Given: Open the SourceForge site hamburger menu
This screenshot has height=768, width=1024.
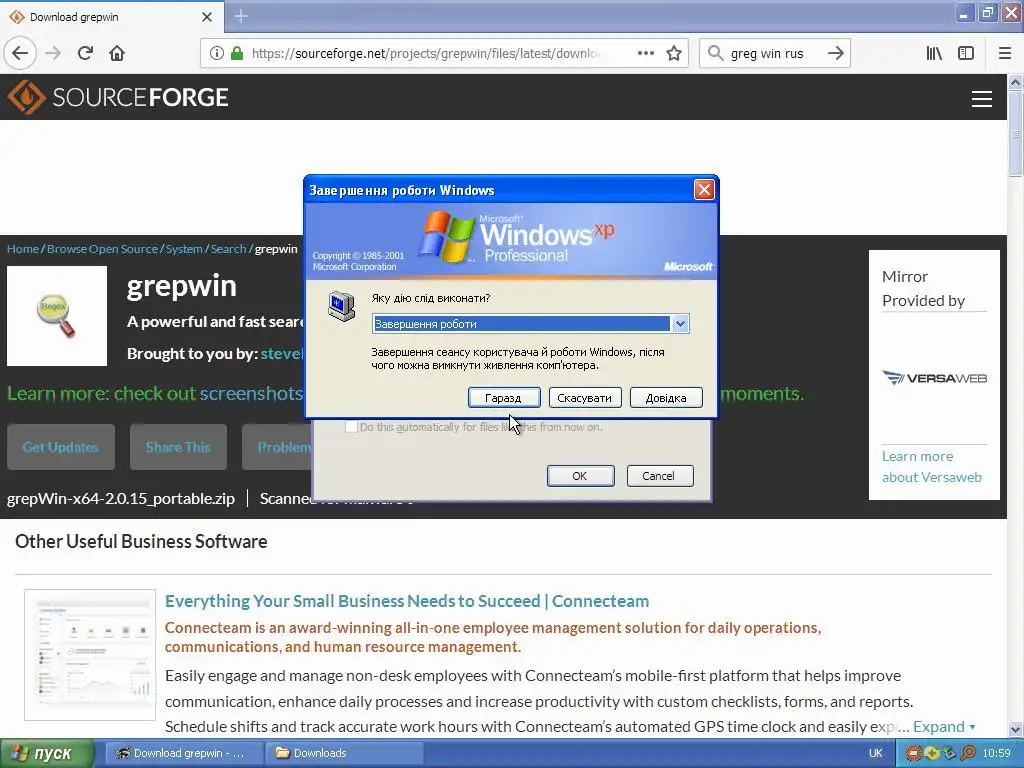Looking at the screenshot, I should (982, 99).
